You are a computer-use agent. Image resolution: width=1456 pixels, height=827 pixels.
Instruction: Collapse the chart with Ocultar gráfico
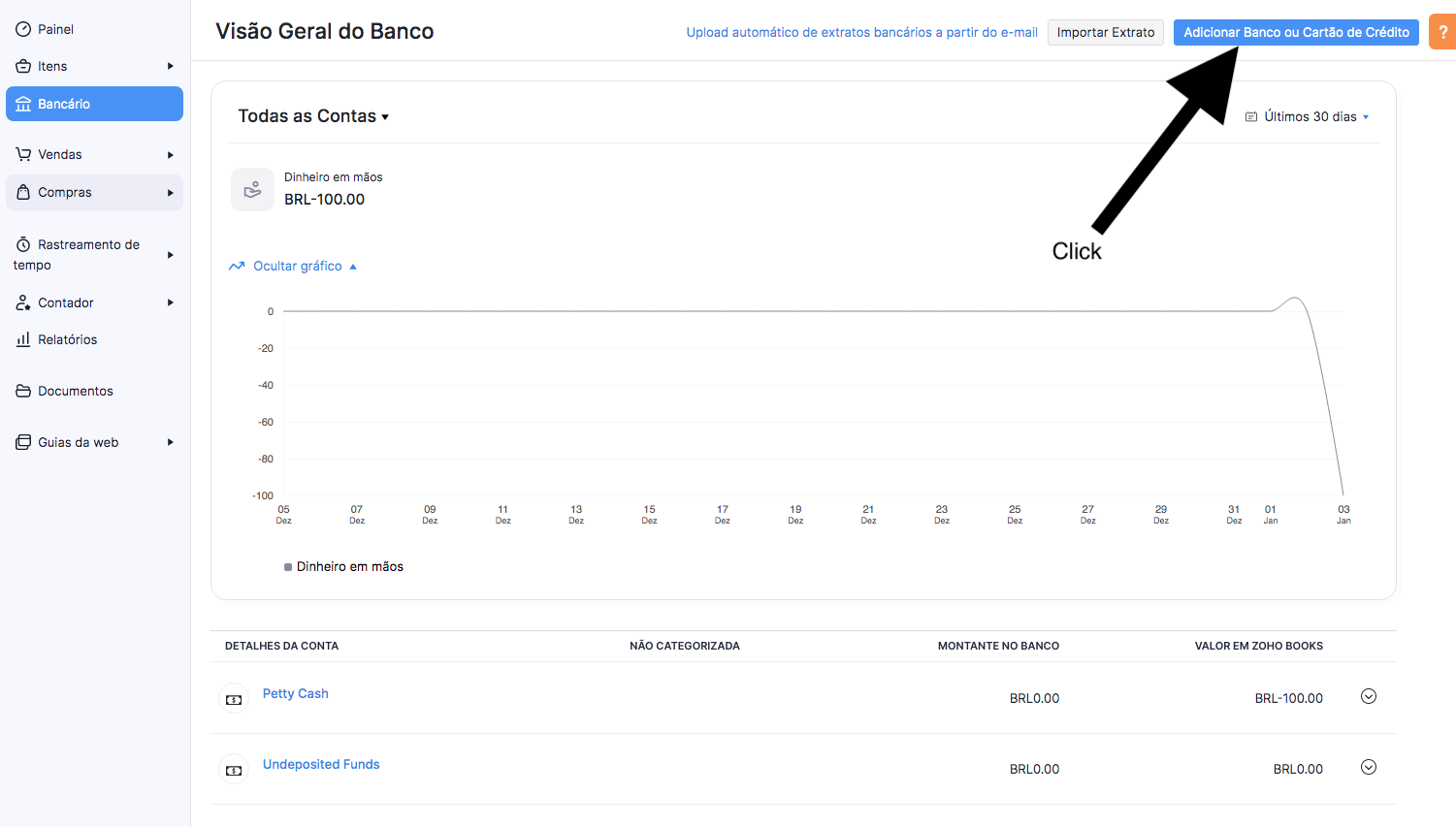click(x=292, y=266)
